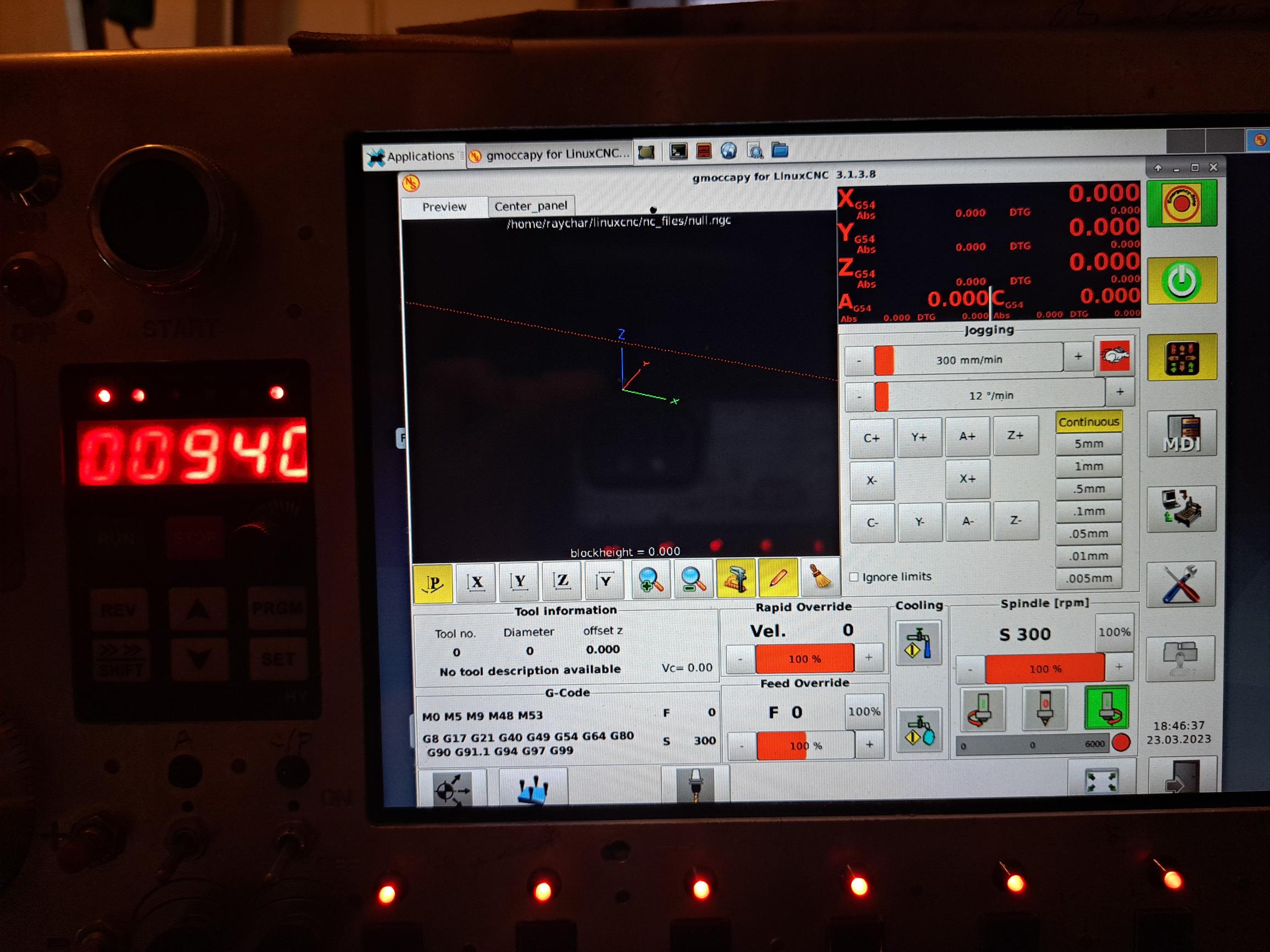Adjust Spindle 100 % override slider
Viewport: 1270px width, 952px height.
[1044, 669]
